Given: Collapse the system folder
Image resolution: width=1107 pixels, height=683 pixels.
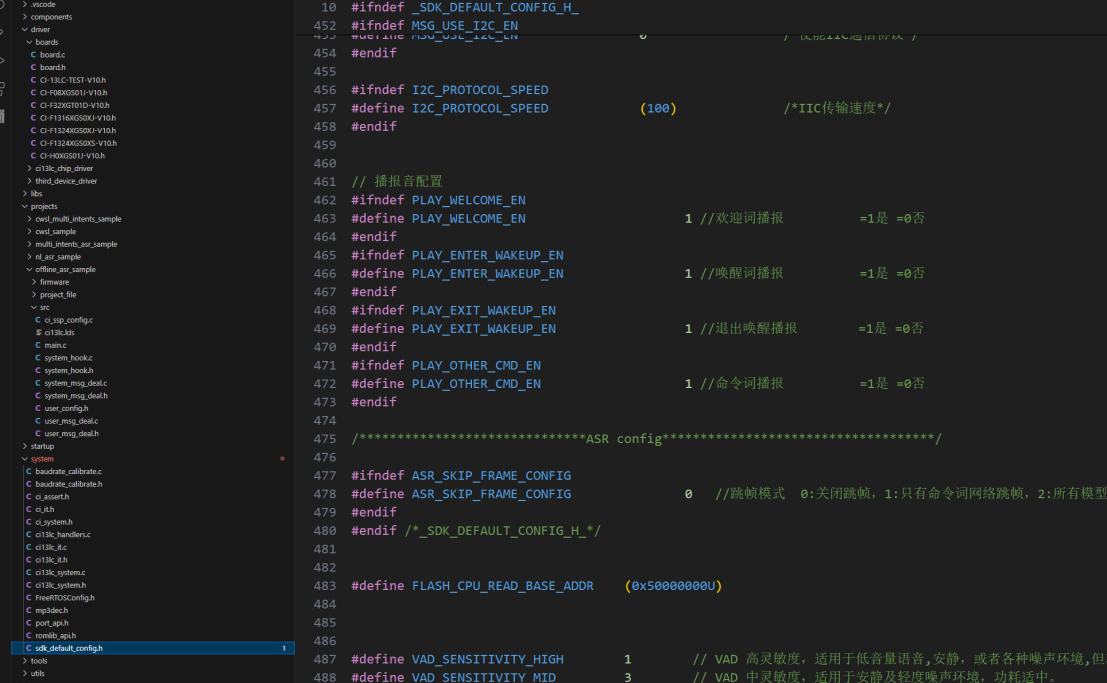Looking at the screenshot, I should [24, 459].
